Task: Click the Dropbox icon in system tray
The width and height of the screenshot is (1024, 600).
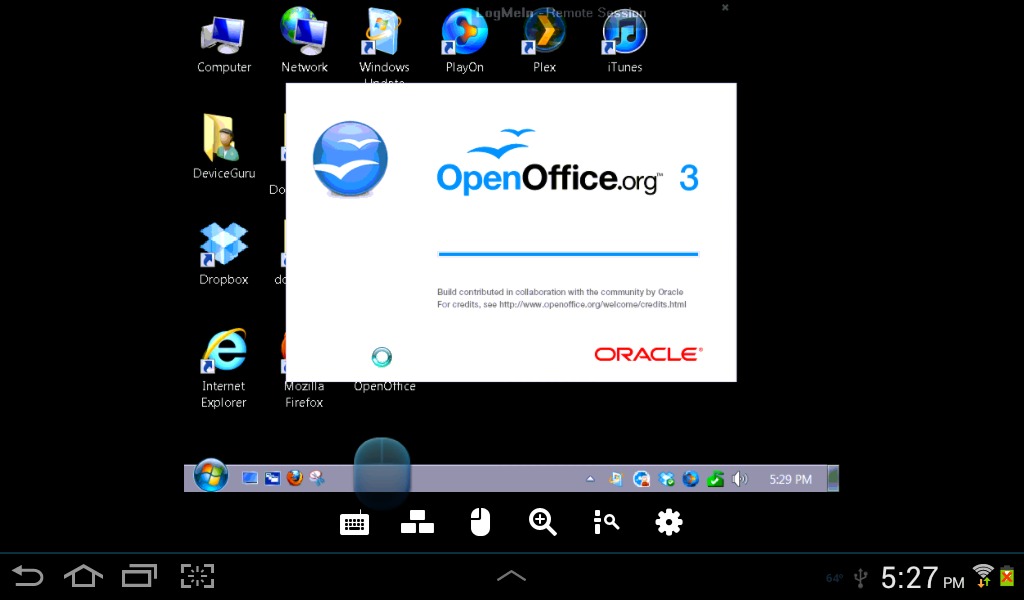Action: tap(666, 479)
